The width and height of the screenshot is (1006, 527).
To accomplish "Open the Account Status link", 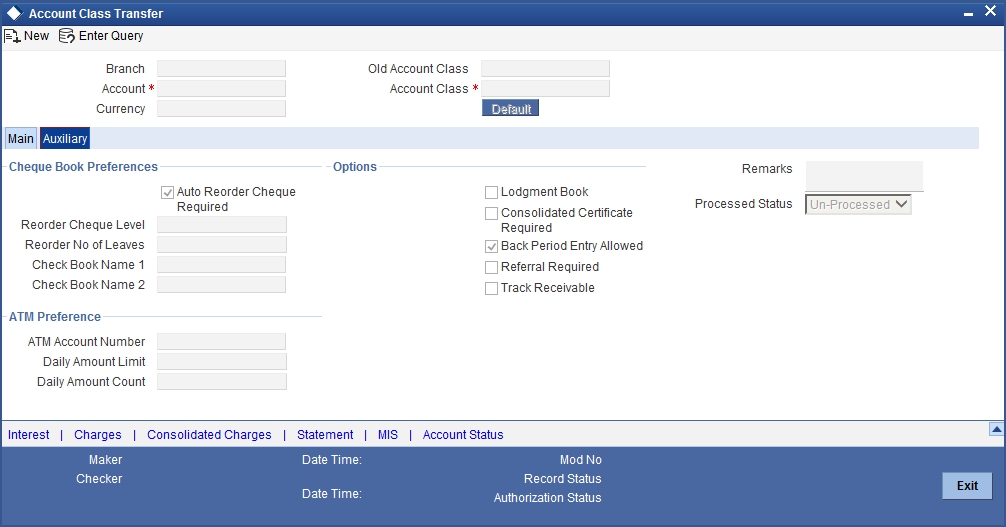I will 463,435.
